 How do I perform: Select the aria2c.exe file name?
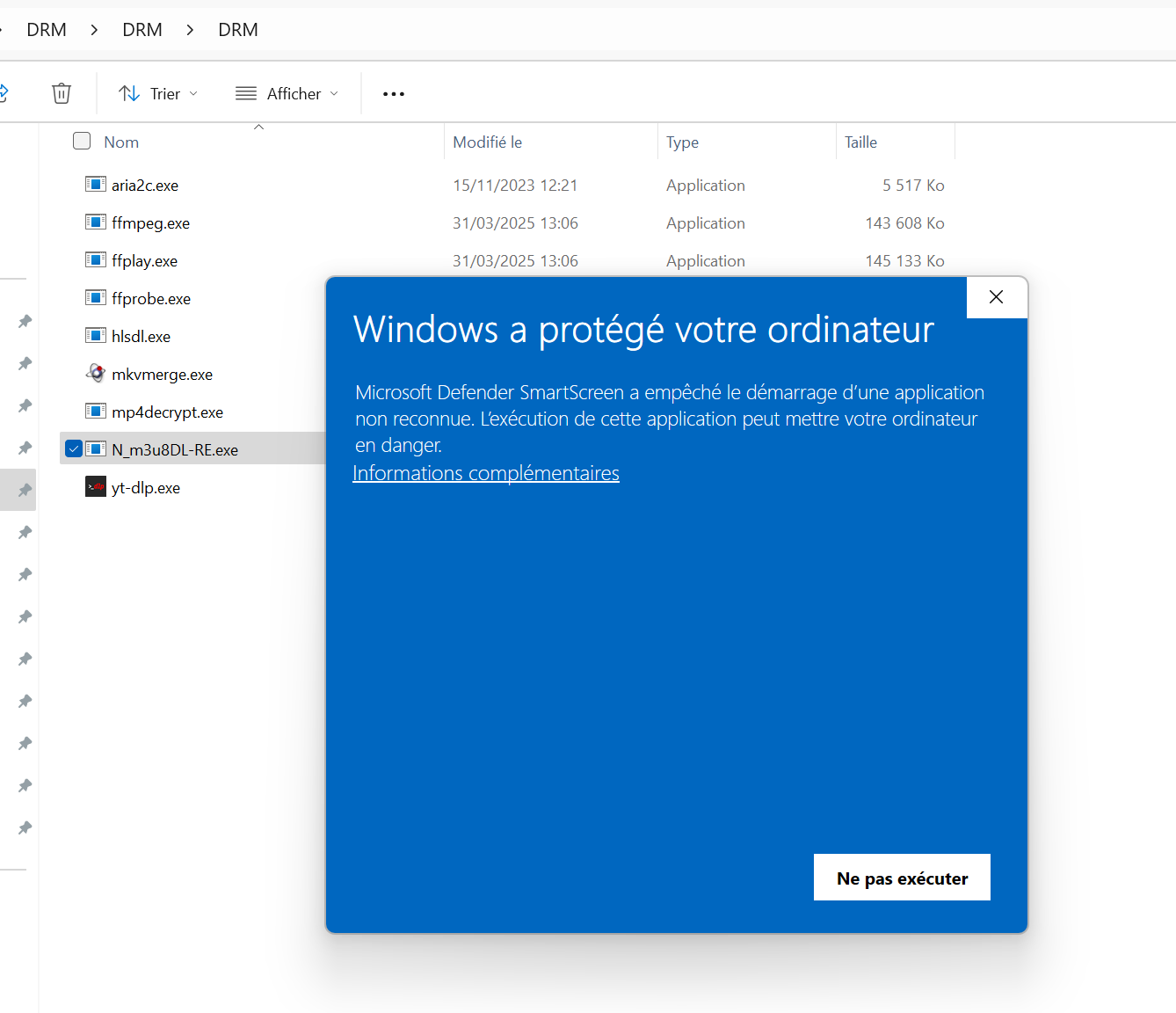coord(145,186)
